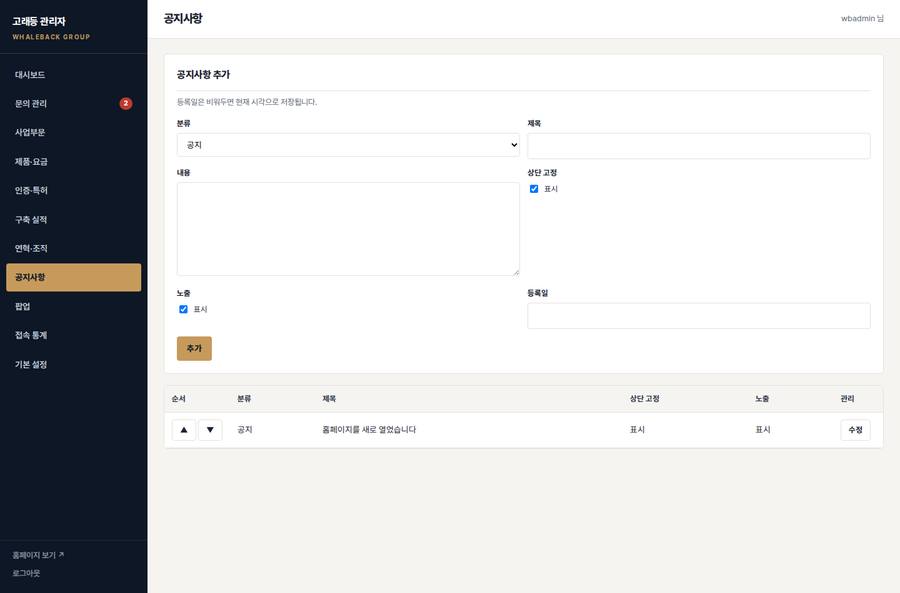Viewport: 900px width, 593px height.
Task: Open the 연혁·조직 section
Action: coord(73,249)
